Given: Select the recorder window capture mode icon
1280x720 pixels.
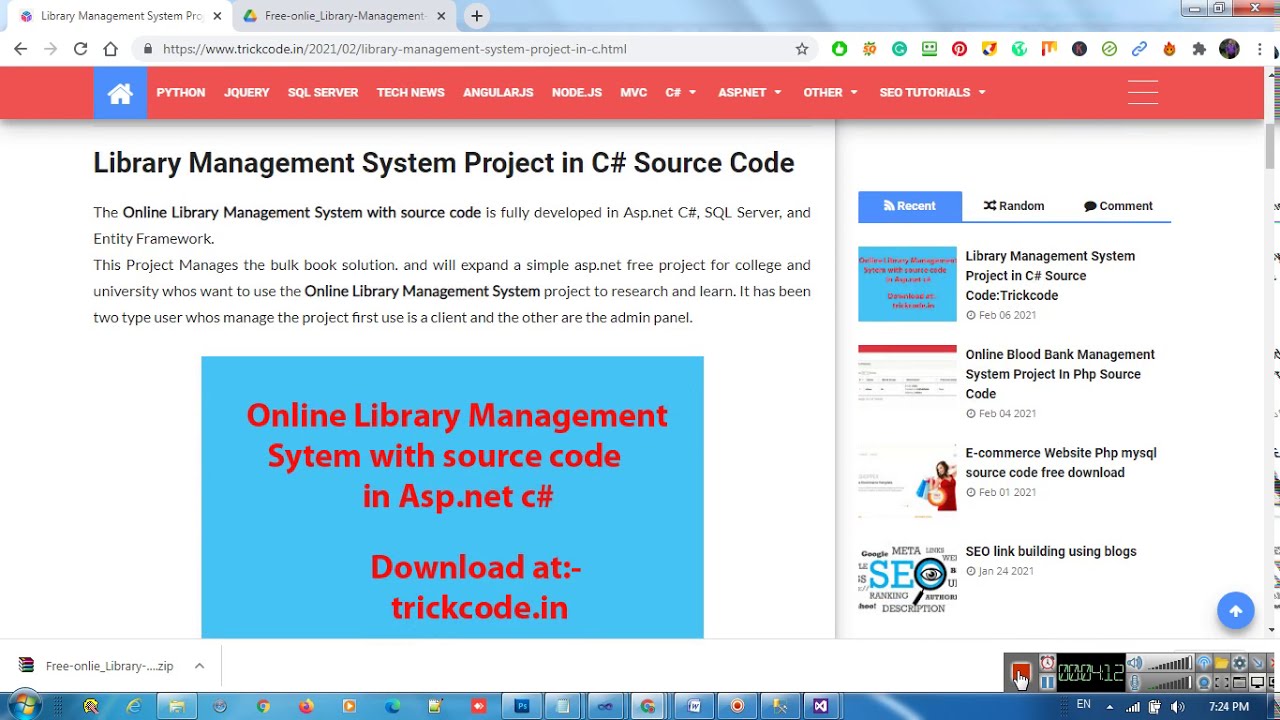Looking at the screenshot, I should (1239, 682).
